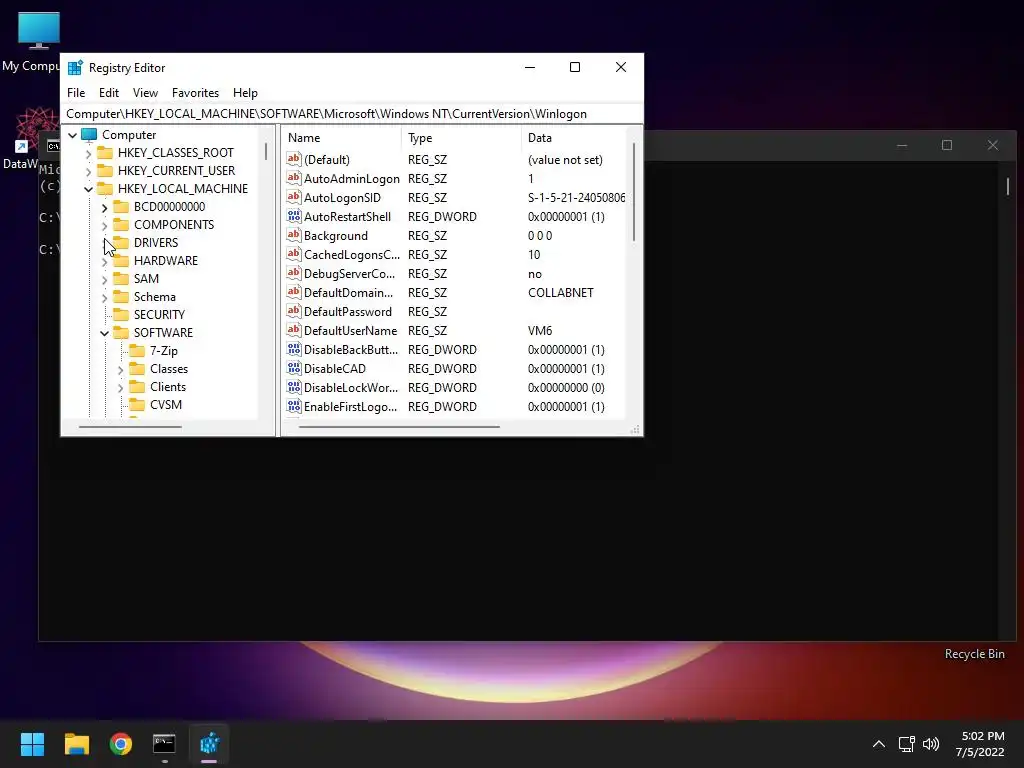Click the tree pane vertical scrollbar
This screenshot has width=1024, height=768.
click(x=266, y=152)
